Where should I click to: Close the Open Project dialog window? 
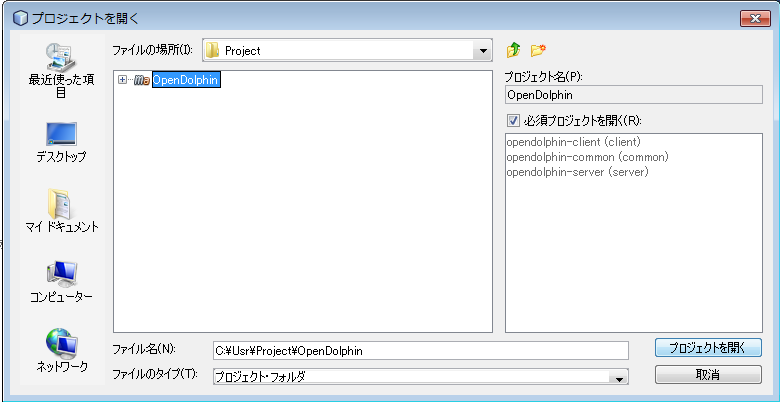click(755, 19)
